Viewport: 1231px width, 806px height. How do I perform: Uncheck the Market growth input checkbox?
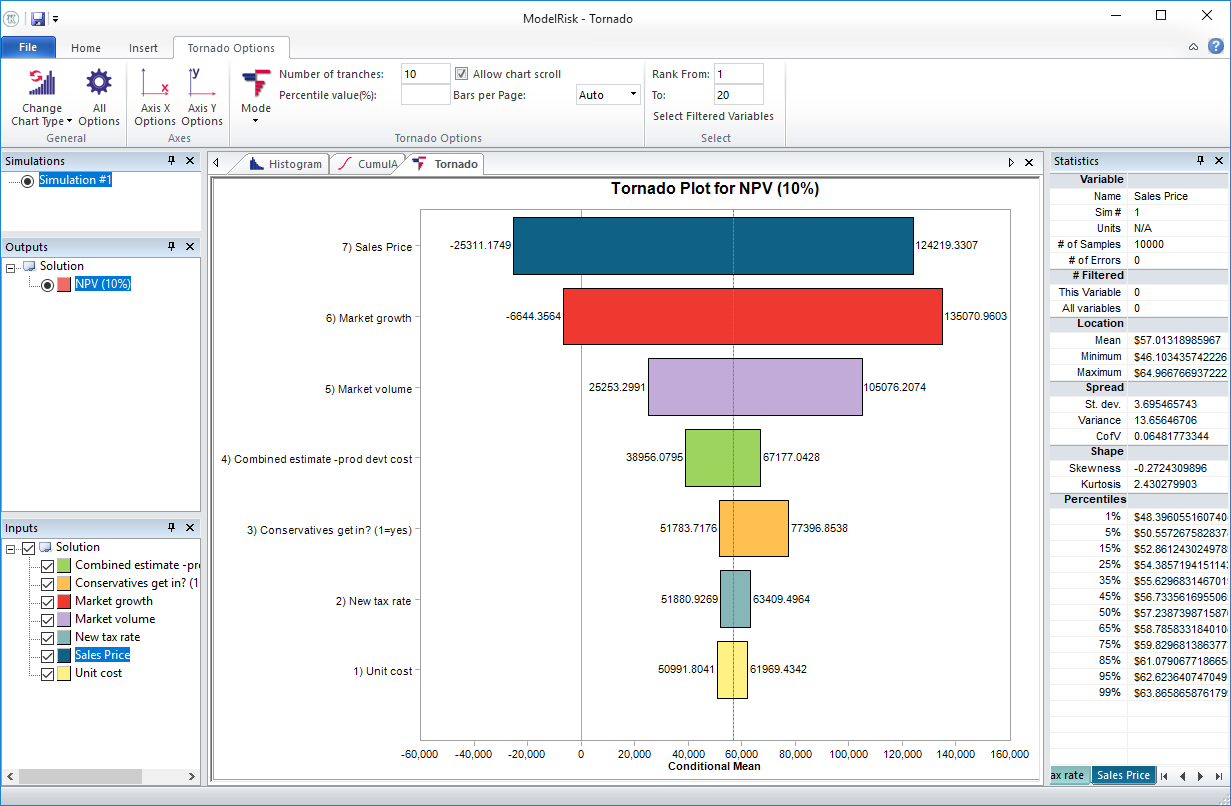pyautogui.click(x=47, y=601)
